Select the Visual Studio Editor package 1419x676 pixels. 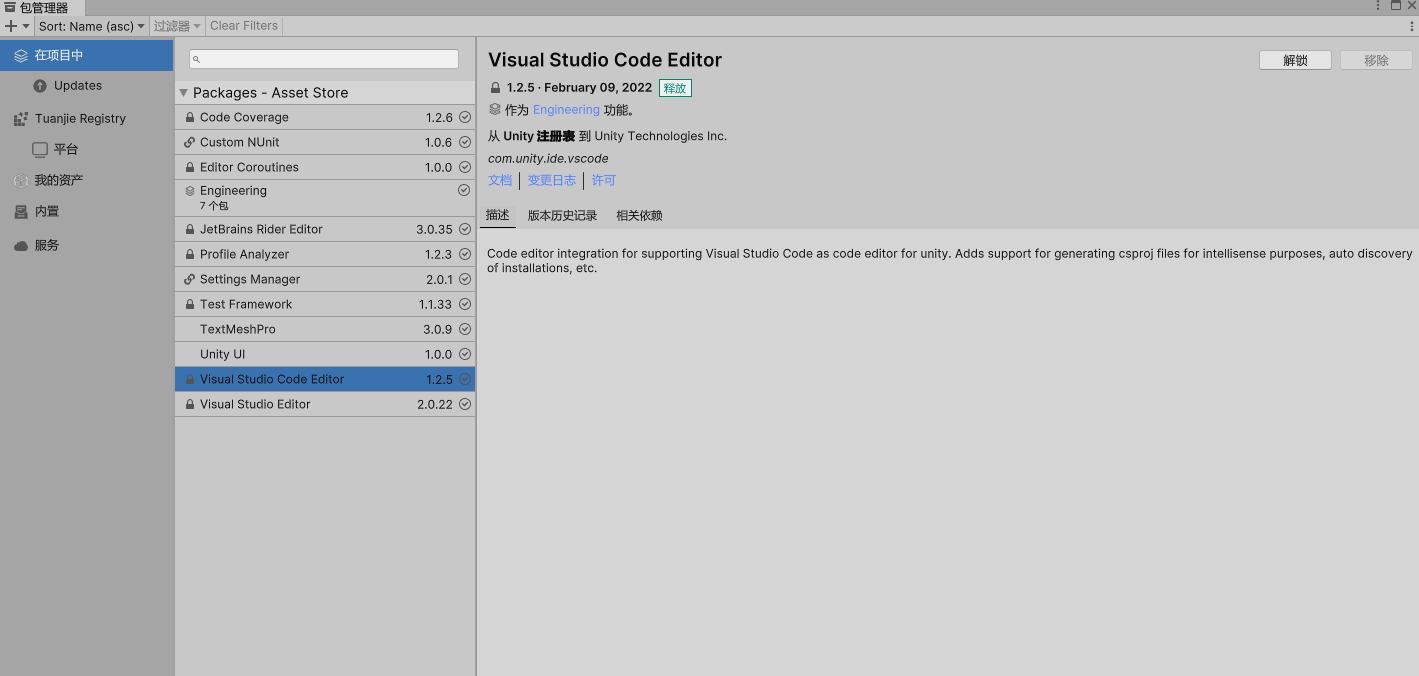(x=325, y=404)
